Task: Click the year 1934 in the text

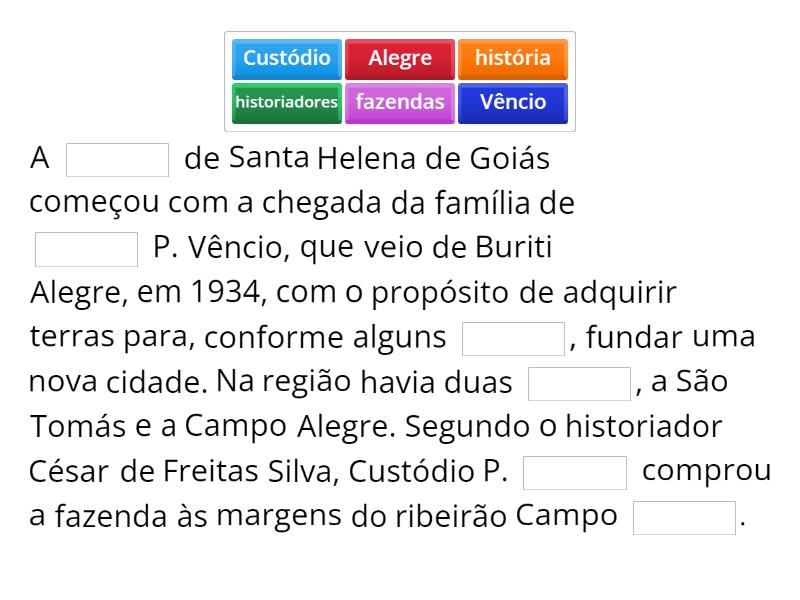Action: point(227,293)
